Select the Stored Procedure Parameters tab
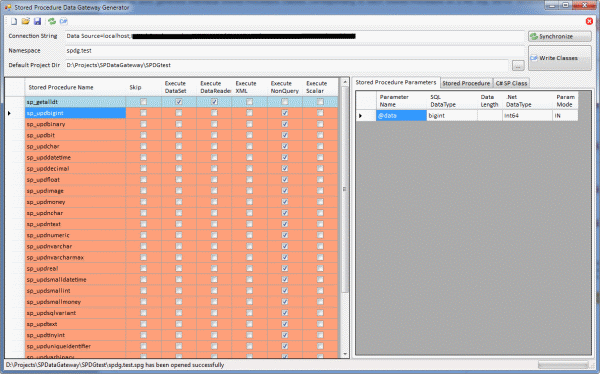This screenshot has width=600, height=374. 396,82
